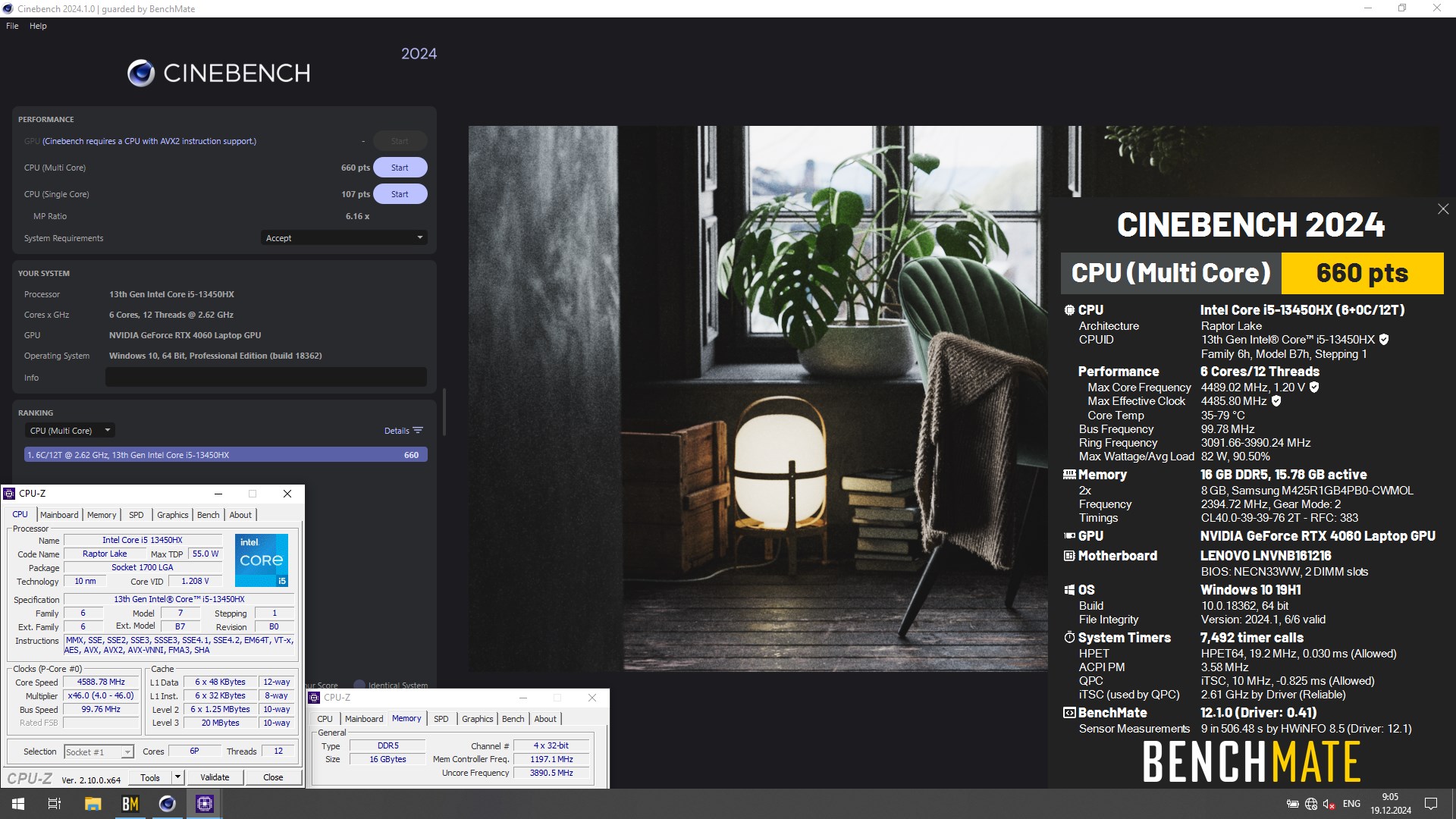Expand the Tools dropdown arrow
This screenshot has width=1456, height=819.
(x=177, y=777)
